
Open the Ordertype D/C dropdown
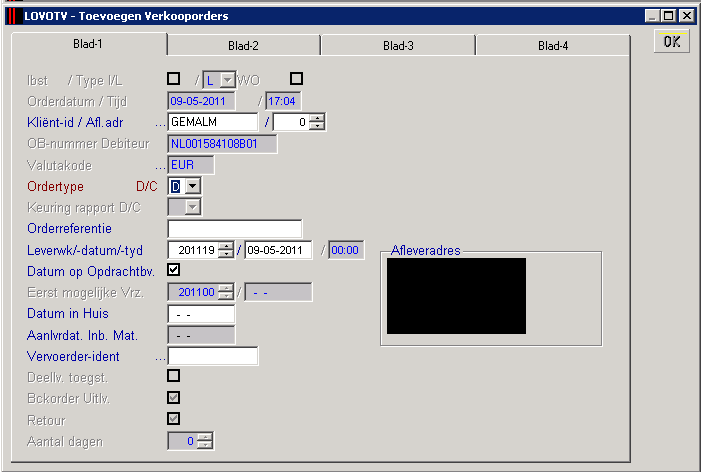click(192, 186)
